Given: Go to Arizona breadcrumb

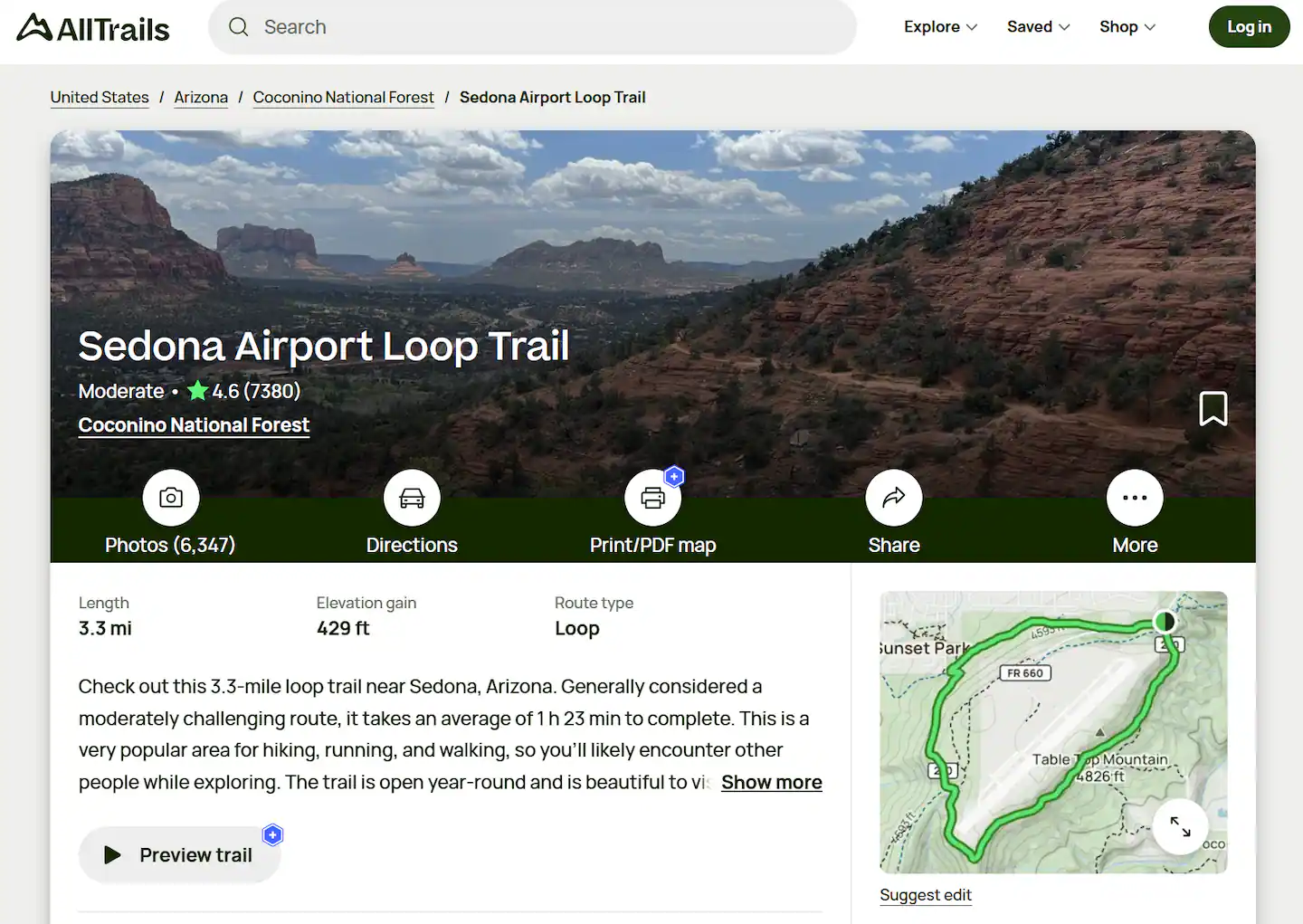Looking at the screenshot, I should (201, 97).
